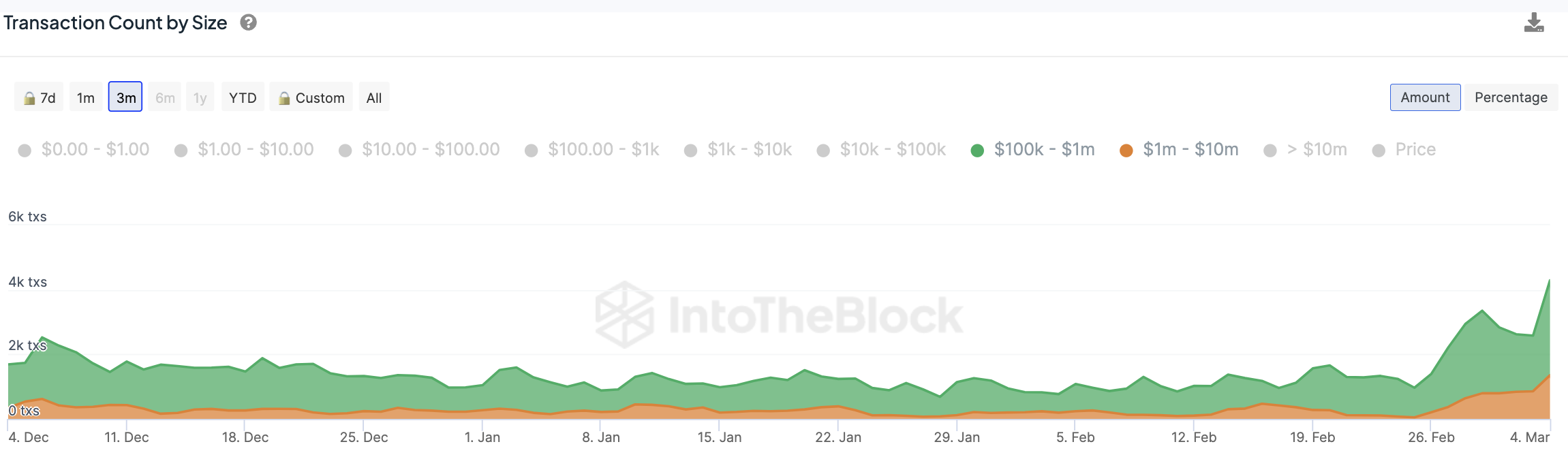Switch to Amount view
This screenshot has width=1568, height=472.
pos(1424,97)
